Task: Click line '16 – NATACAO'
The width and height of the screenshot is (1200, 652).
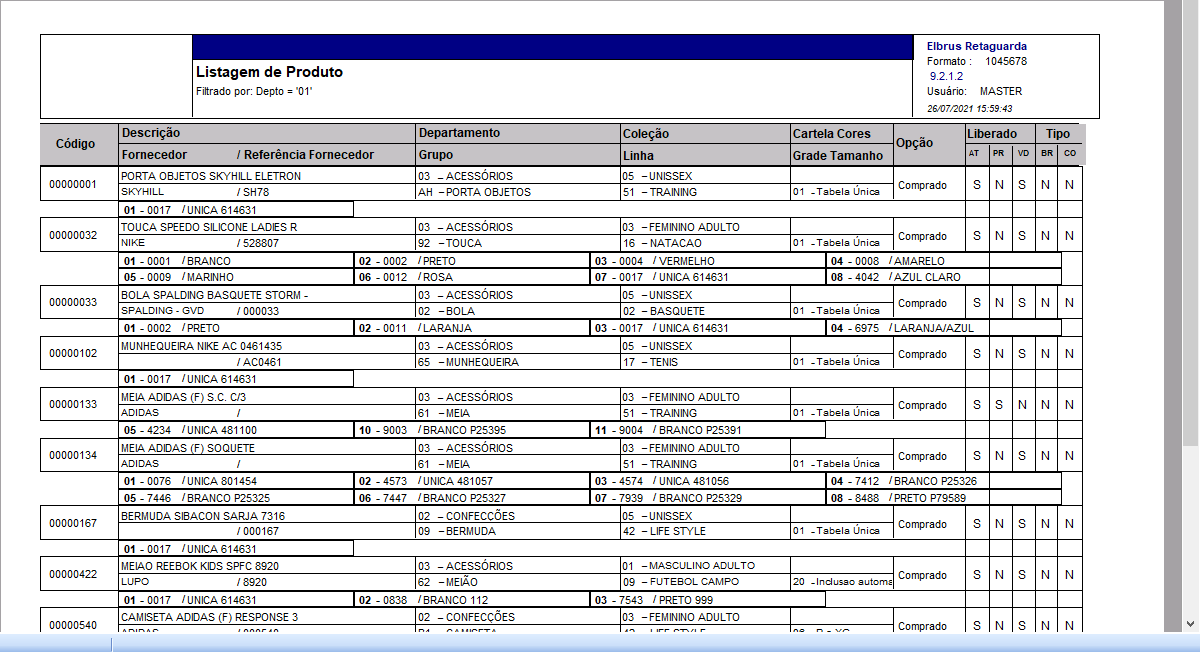Action: [x=663, y=243]
